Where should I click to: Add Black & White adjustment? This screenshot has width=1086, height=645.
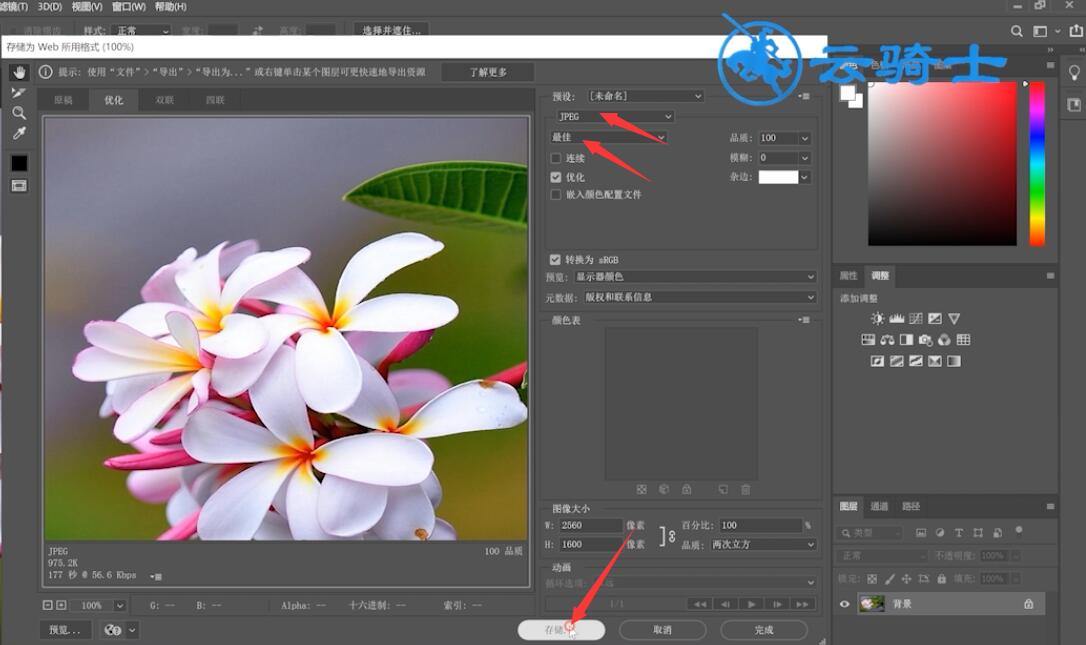[x=906, y=339]
